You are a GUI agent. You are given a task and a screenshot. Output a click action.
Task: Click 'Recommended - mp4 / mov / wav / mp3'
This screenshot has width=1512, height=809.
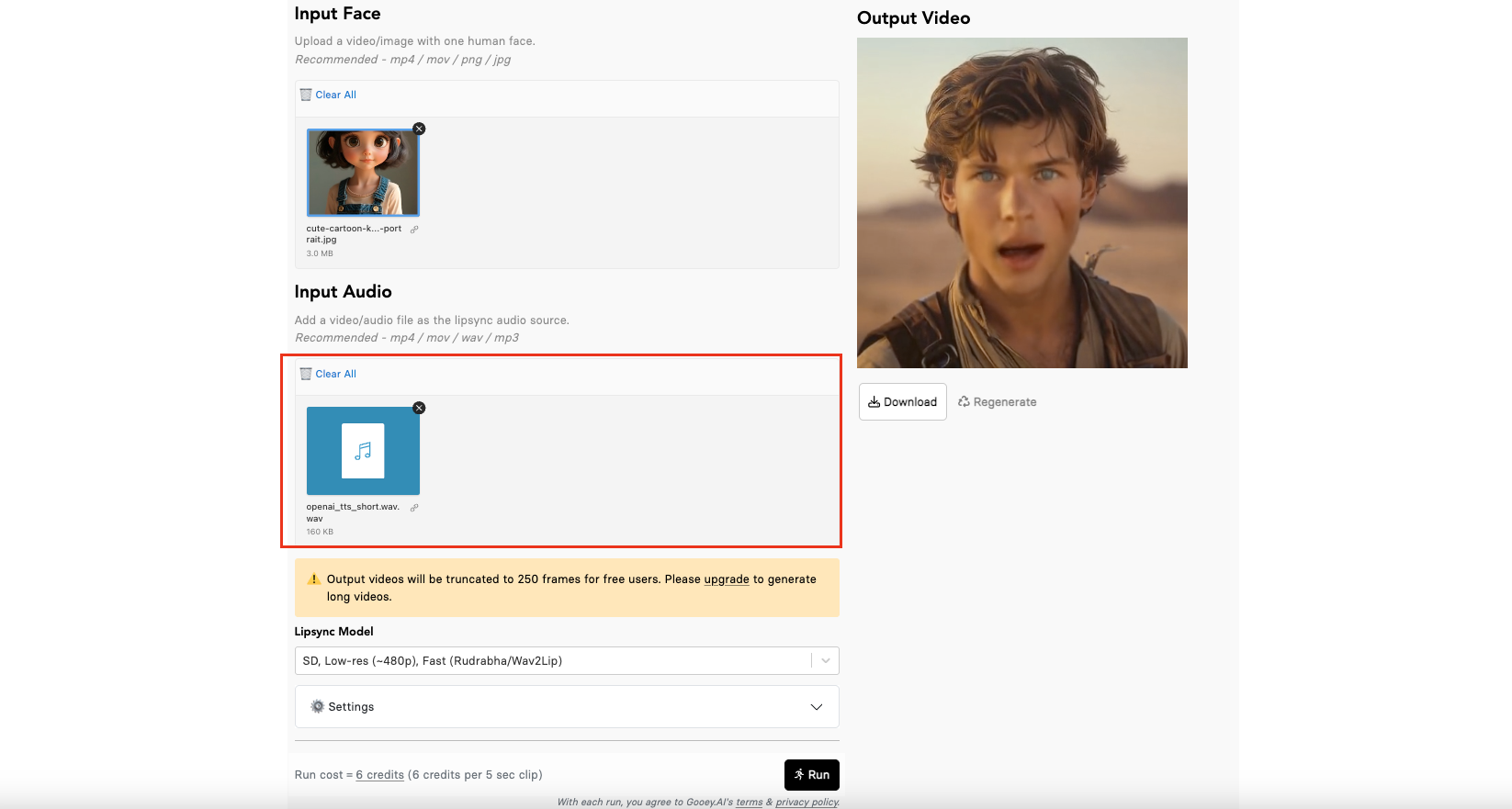click(x=407, y=338)
